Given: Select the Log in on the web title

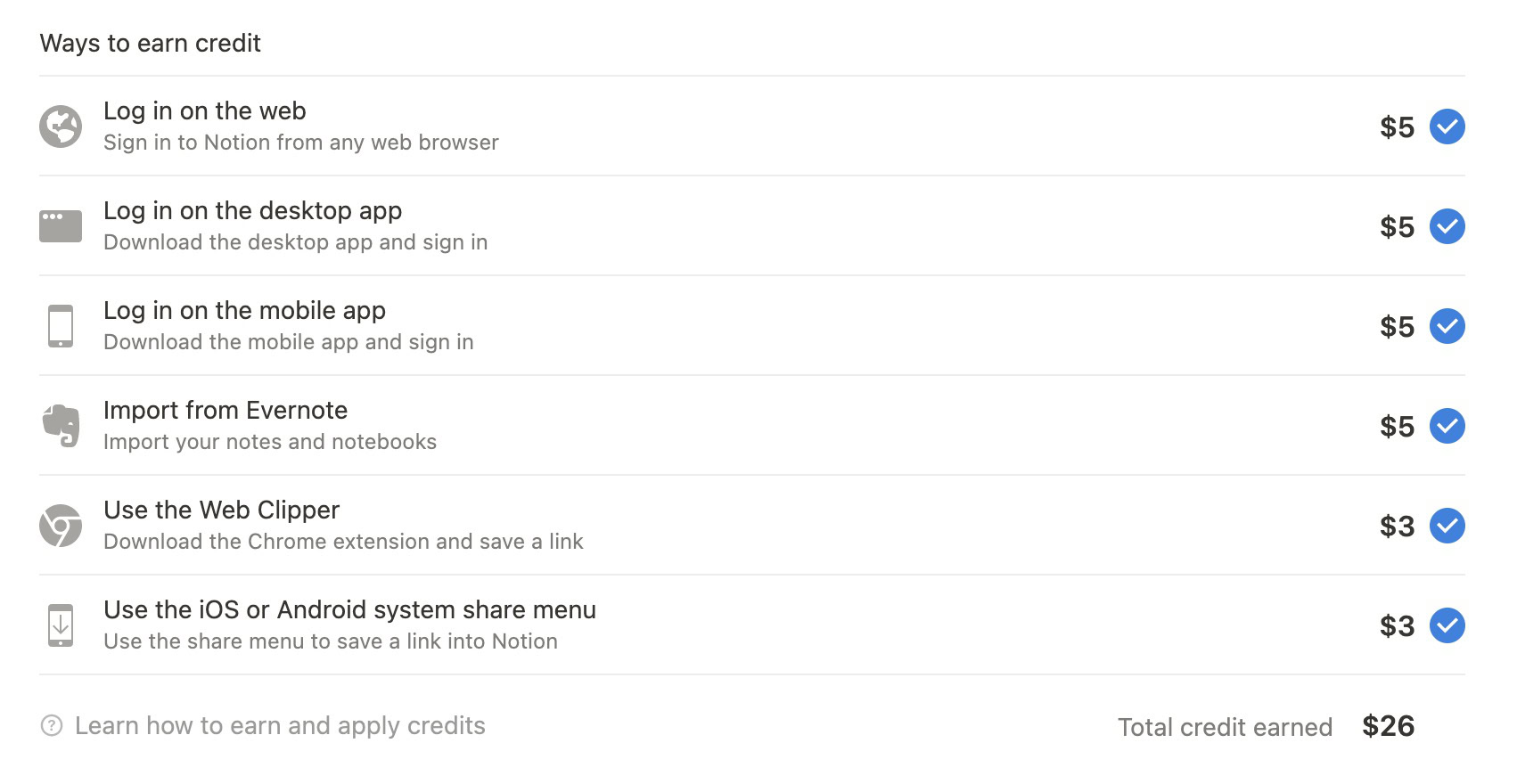Looking at the screenshot, I should [x=205, y=111].
